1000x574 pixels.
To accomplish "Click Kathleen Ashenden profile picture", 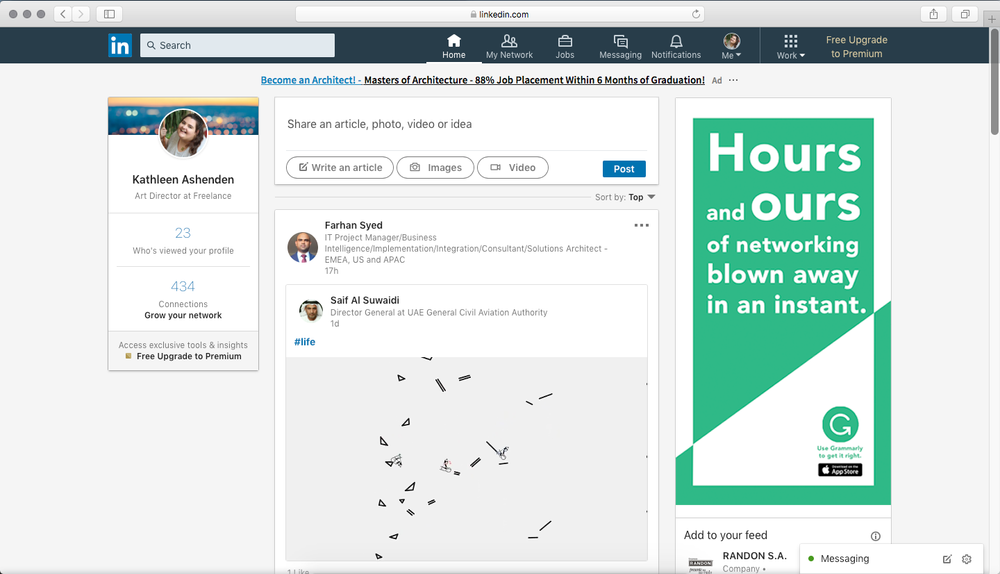I will point(183,133).
